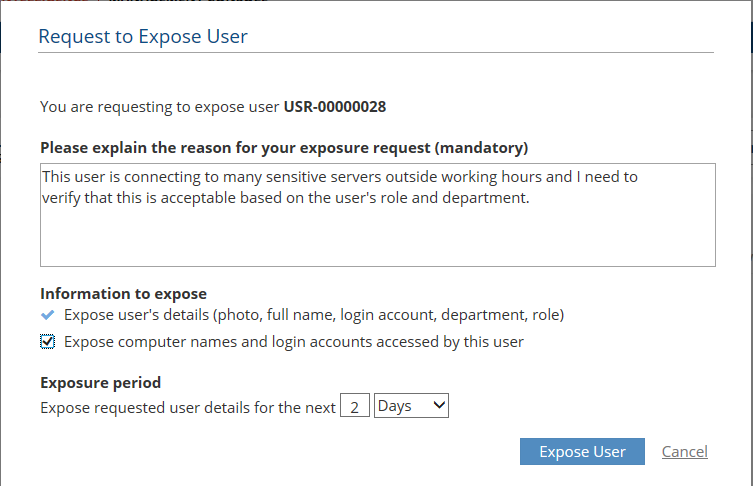Place cursor after 'role and department.' in reason
This screenshot has width=753, height=486.
pyautogui.click(x=530, y=196)
